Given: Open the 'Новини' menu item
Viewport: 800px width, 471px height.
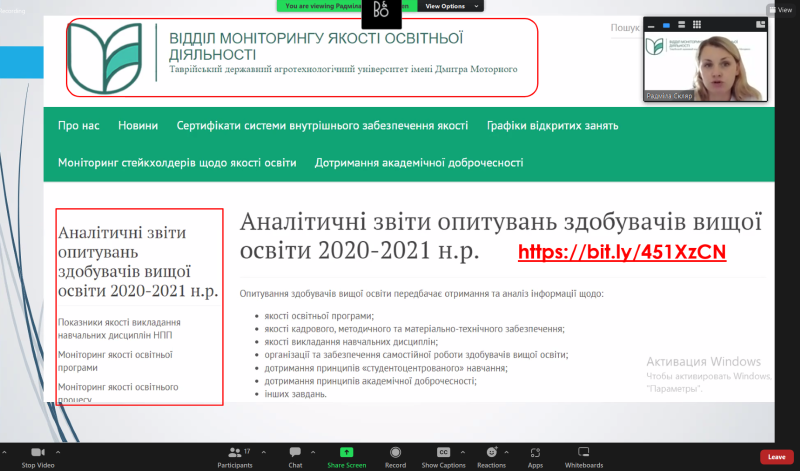Looking at the screenshot, I should (x=138, y=126).
